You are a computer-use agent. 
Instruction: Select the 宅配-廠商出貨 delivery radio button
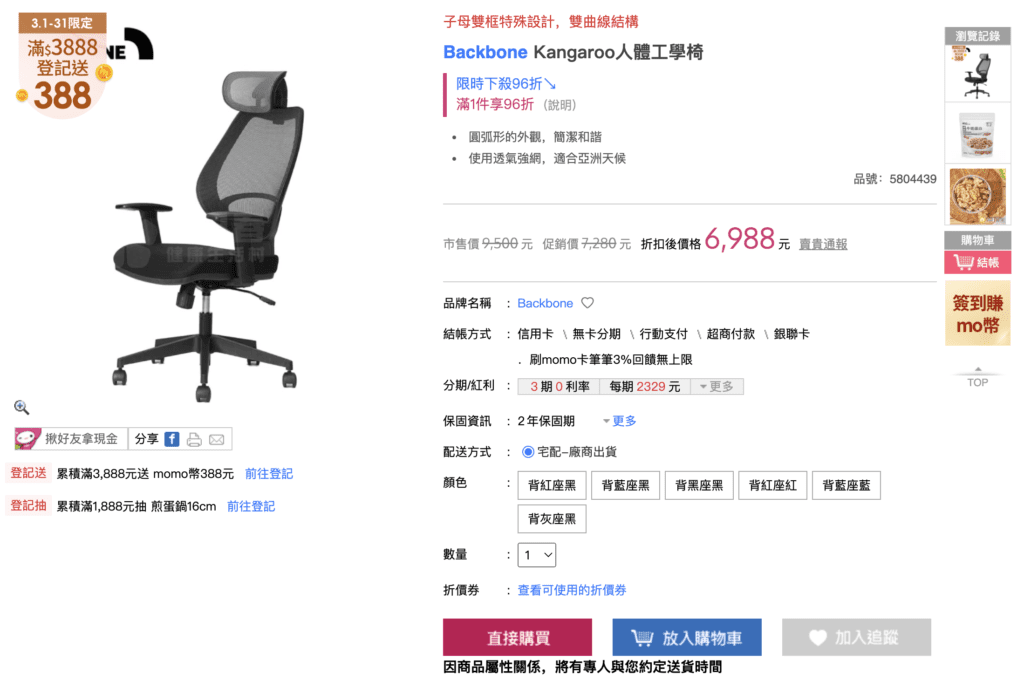coord(528,452)
